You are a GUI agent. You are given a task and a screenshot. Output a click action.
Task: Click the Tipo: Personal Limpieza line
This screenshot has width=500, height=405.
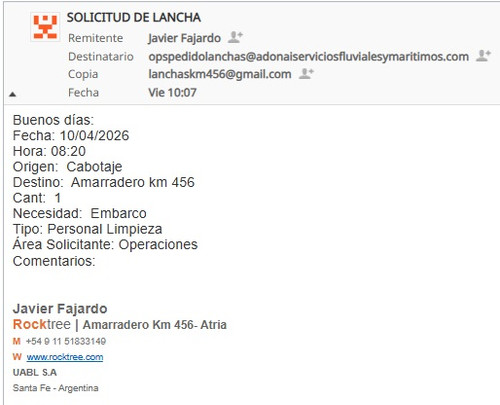click(87, 229)
